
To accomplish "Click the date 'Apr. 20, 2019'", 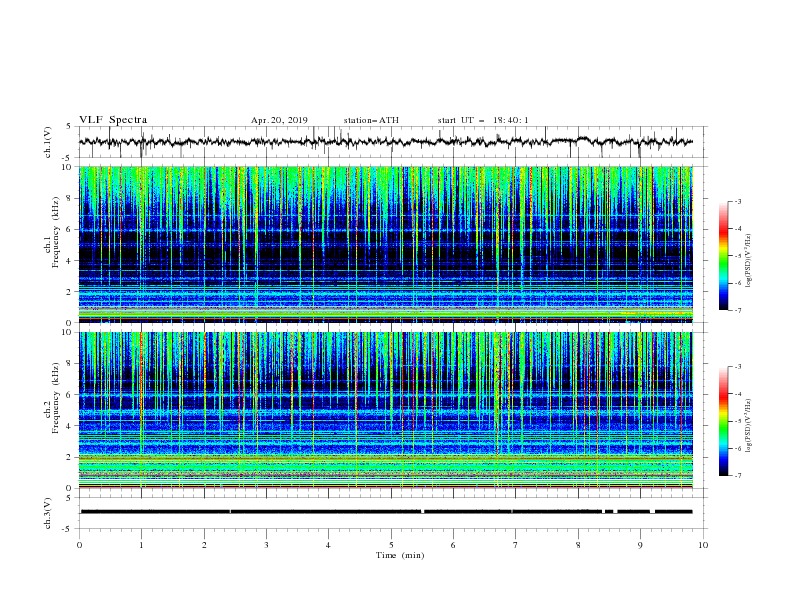I will tap(279, 120).
